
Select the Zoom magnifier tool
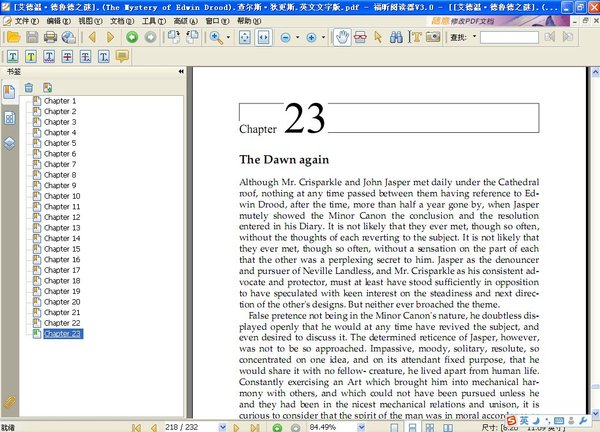pos(216,37)
